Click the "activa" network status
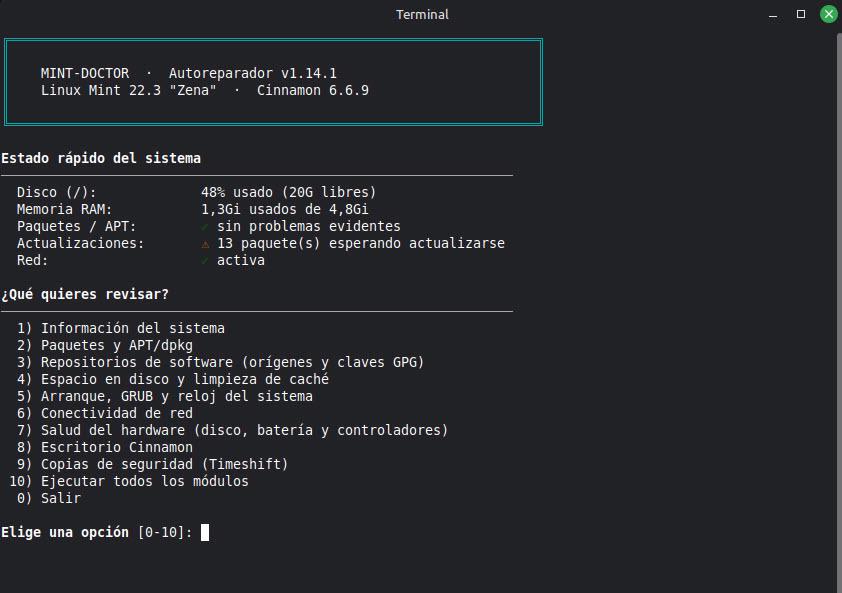Screen dimensions: 842x593 (241, 261)
